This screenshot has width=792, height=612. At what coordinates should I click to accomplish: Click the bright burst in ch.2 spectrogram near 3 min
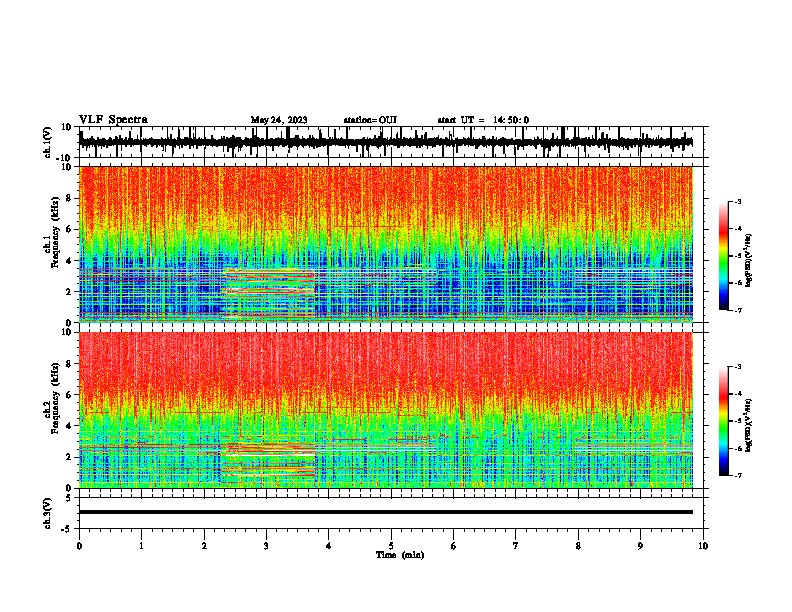tap(268, 461)
